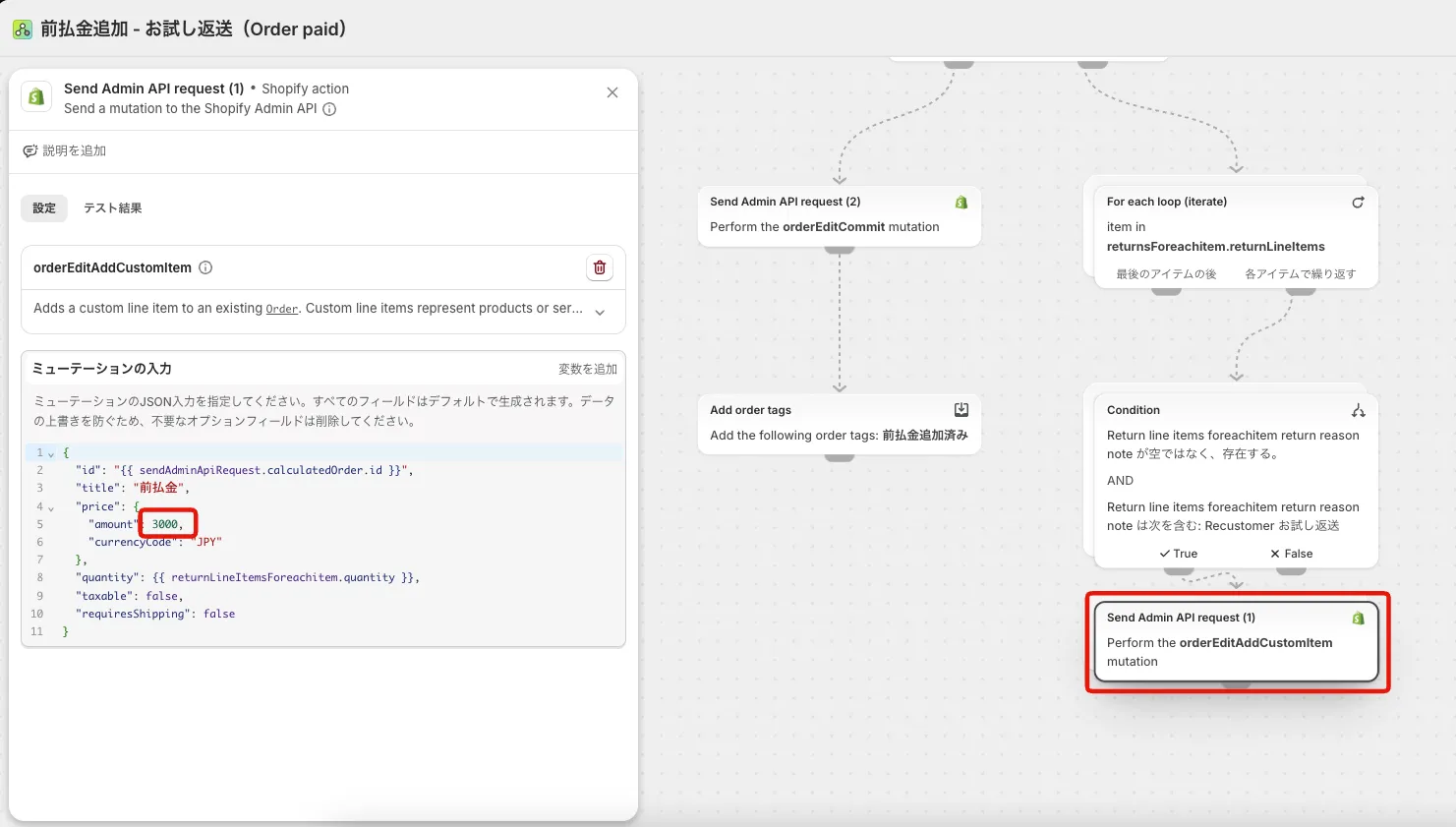Click the "requiresShipping": false line

coord(155,614)
